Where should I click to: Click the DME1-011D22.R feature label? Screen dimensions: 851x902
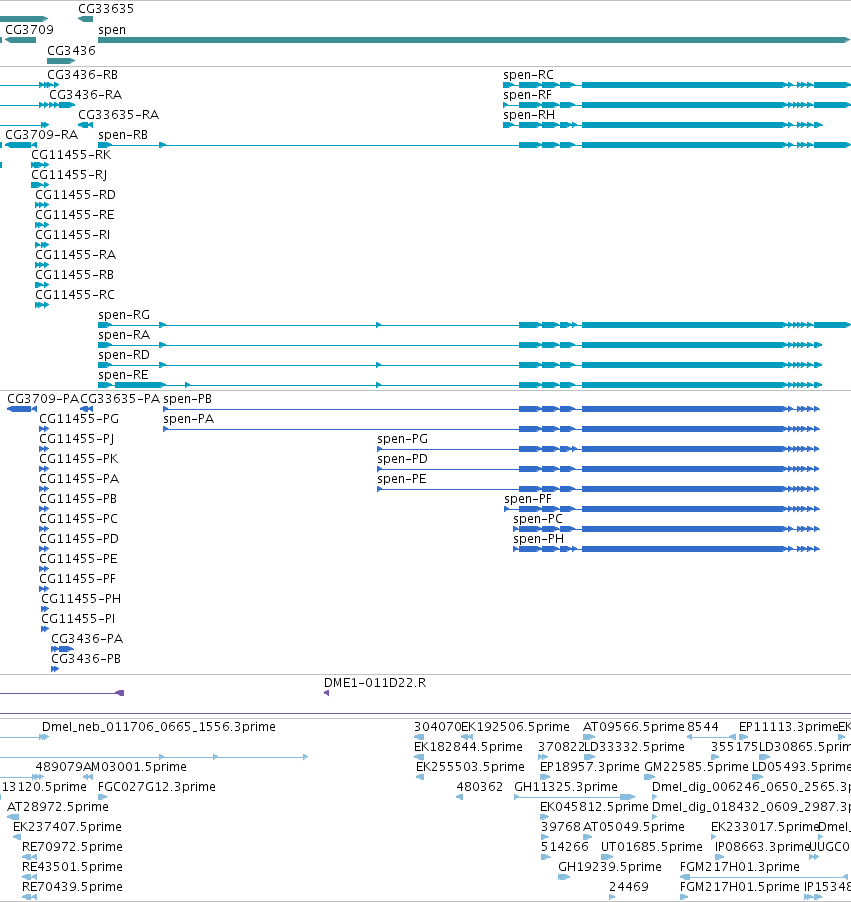click(375, 683)
